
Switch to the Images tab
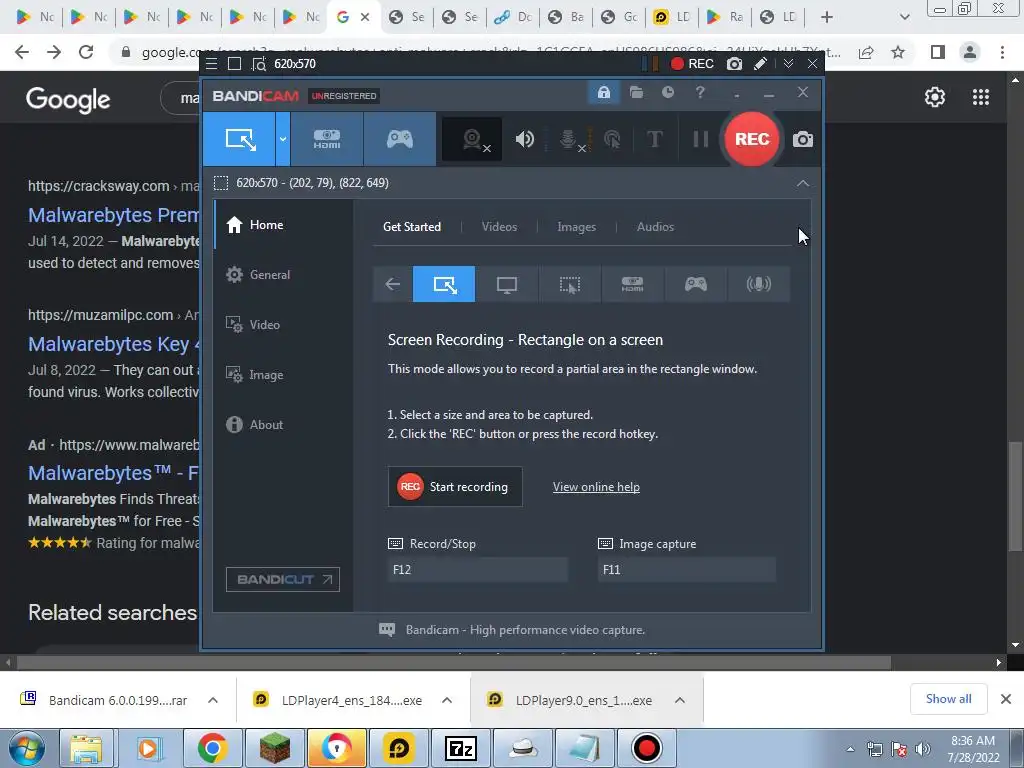576,227
